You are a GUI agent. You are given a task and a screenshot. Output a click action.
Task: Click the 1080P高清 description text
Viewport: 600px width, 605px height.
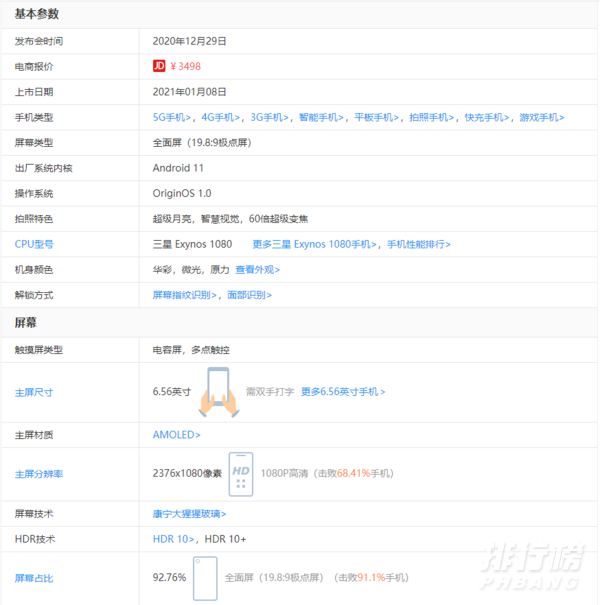[x=284, y=473]
